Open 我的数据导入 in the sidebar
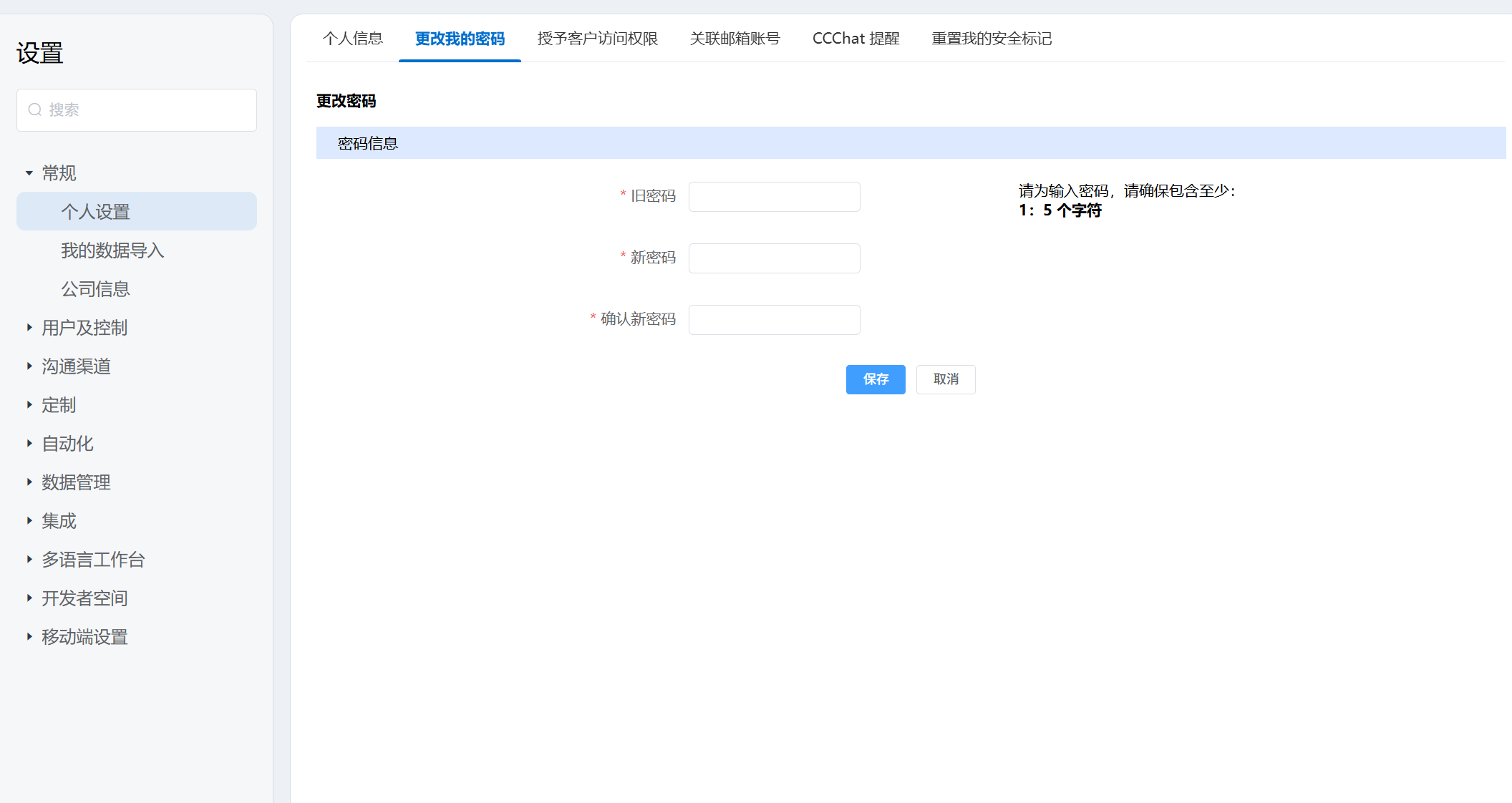 (112, 250)
